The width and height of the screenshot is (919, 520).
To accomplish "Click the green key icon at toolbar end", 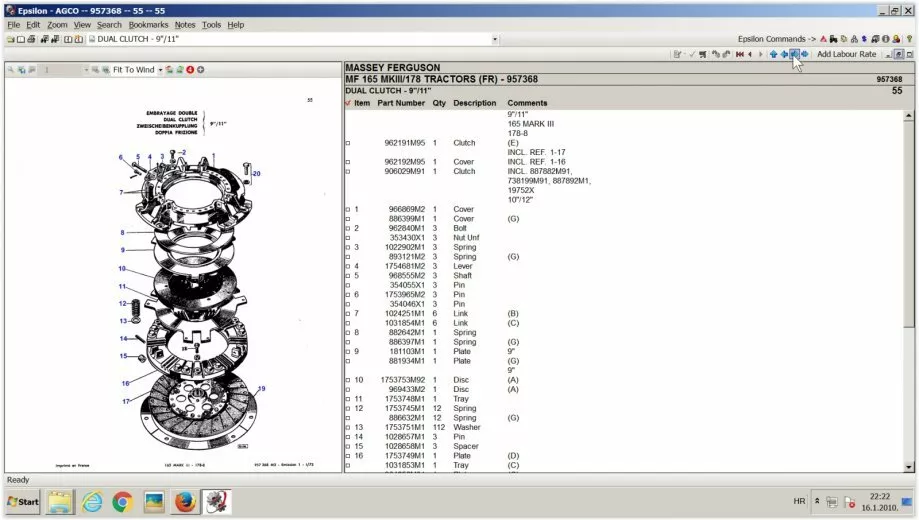I will click(x=909, y=39).
